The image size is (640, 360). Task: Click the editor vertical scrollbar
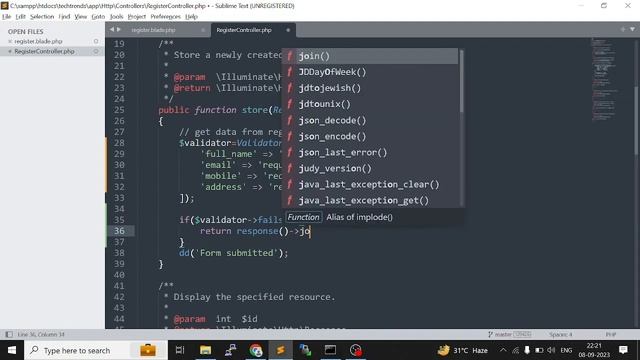click(636, 120)
